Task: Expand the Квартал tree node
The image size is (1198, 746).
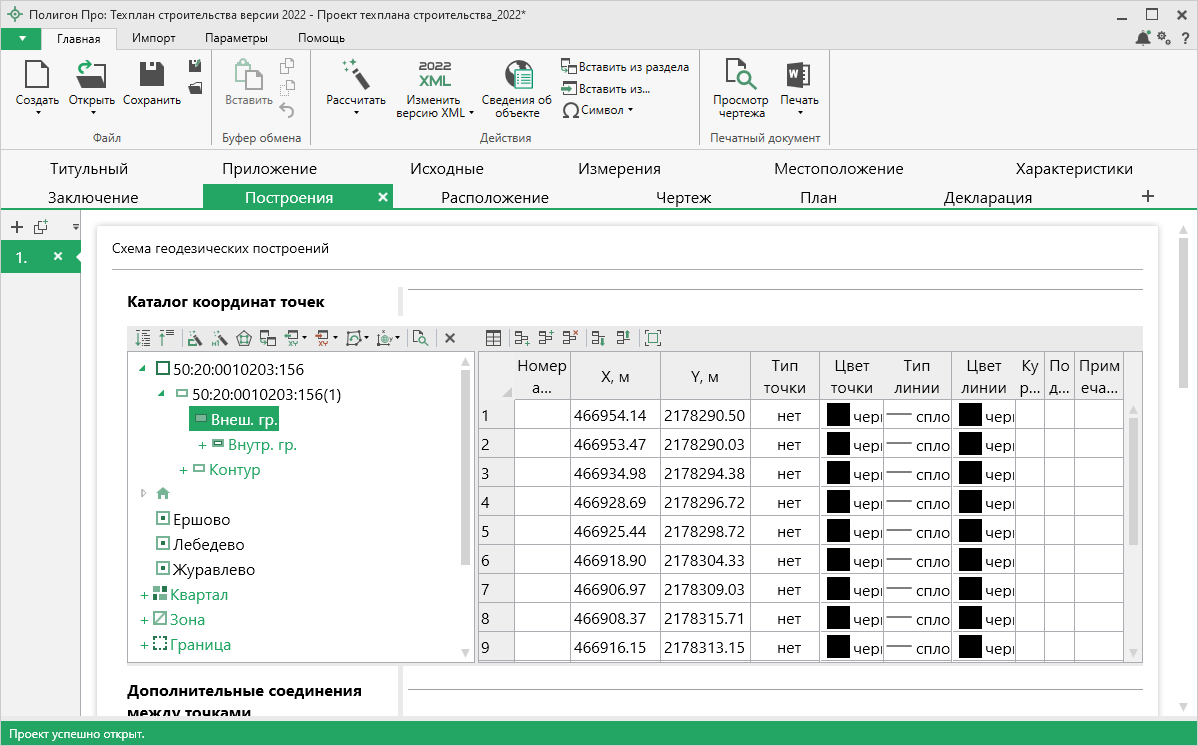Action: tap(145, 596)
